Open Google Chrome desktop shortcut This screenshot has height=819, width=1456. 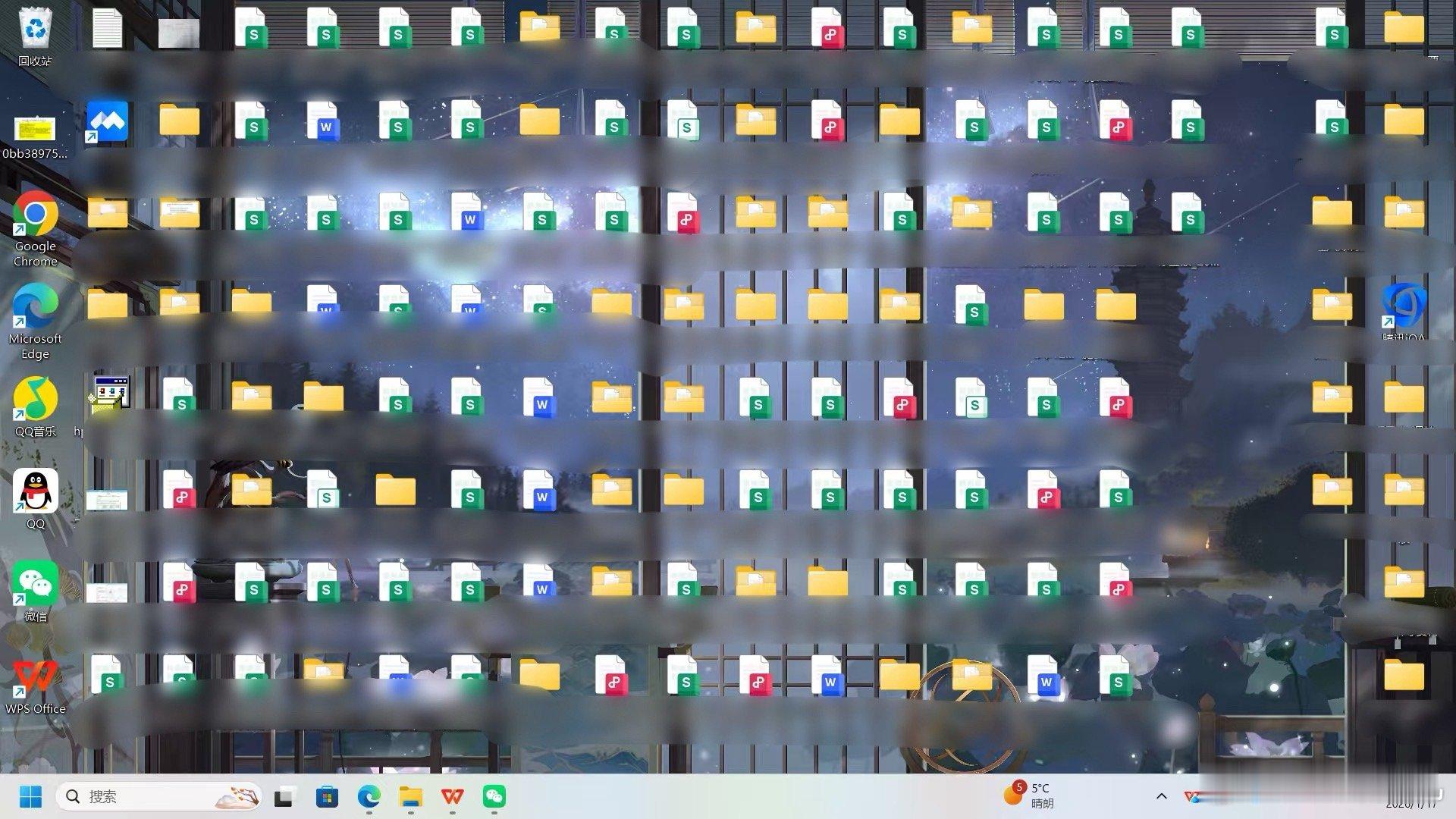pyautogui.click(x=36, y=215)
